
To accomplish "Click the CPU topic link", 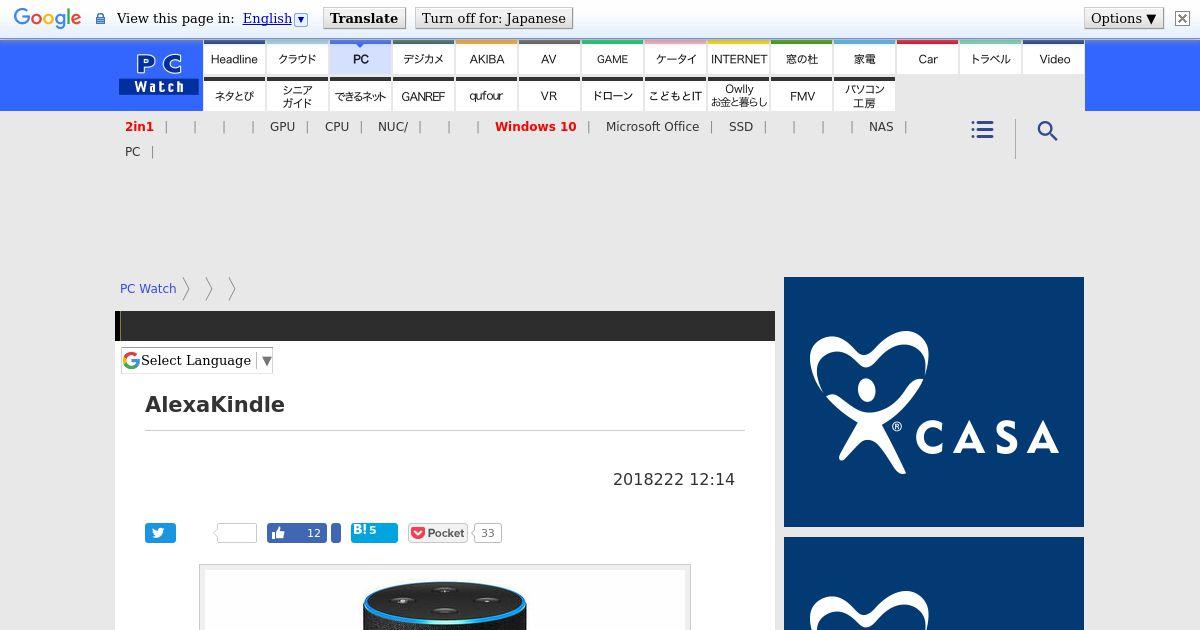I will [337, 127].
